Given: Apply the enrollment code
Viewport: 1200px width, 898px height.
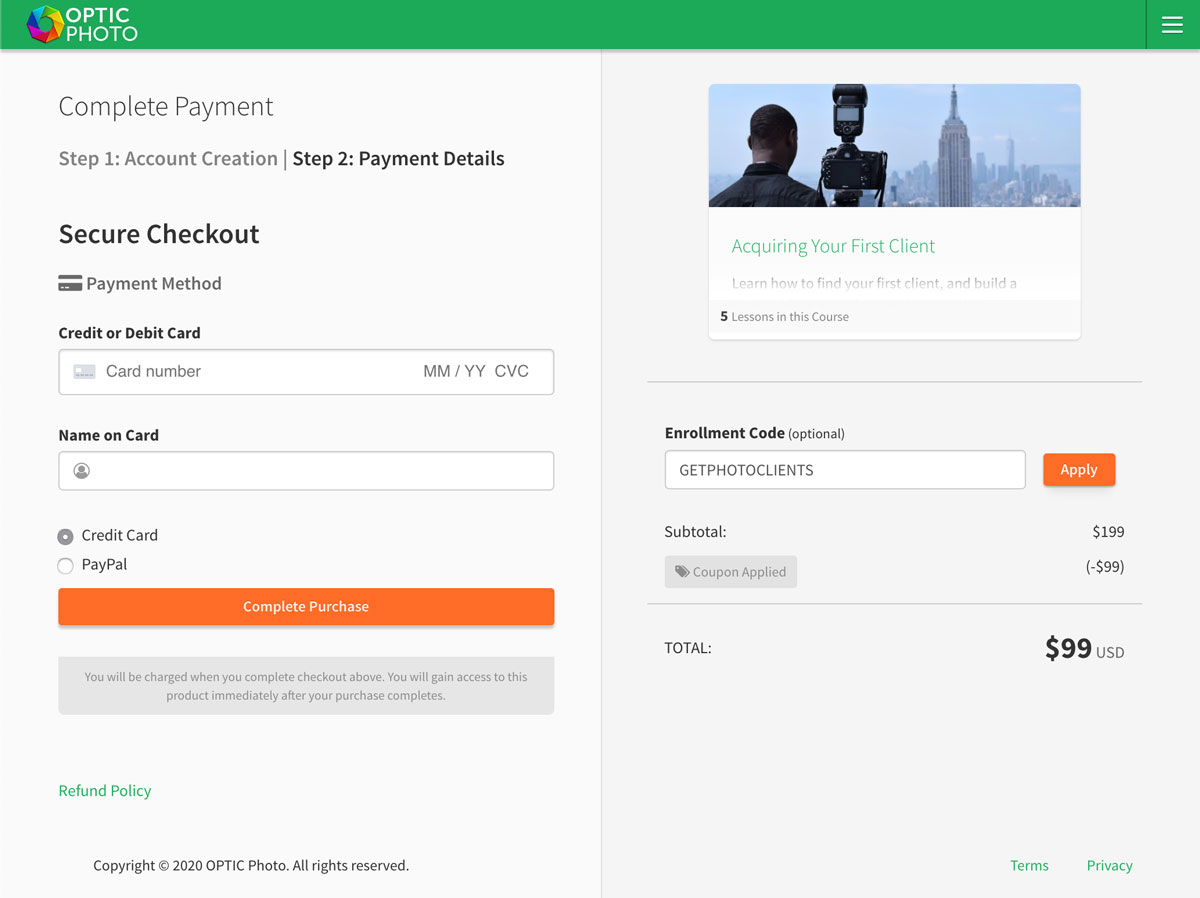Looking at the screenshot, I should coord(1079,470).
